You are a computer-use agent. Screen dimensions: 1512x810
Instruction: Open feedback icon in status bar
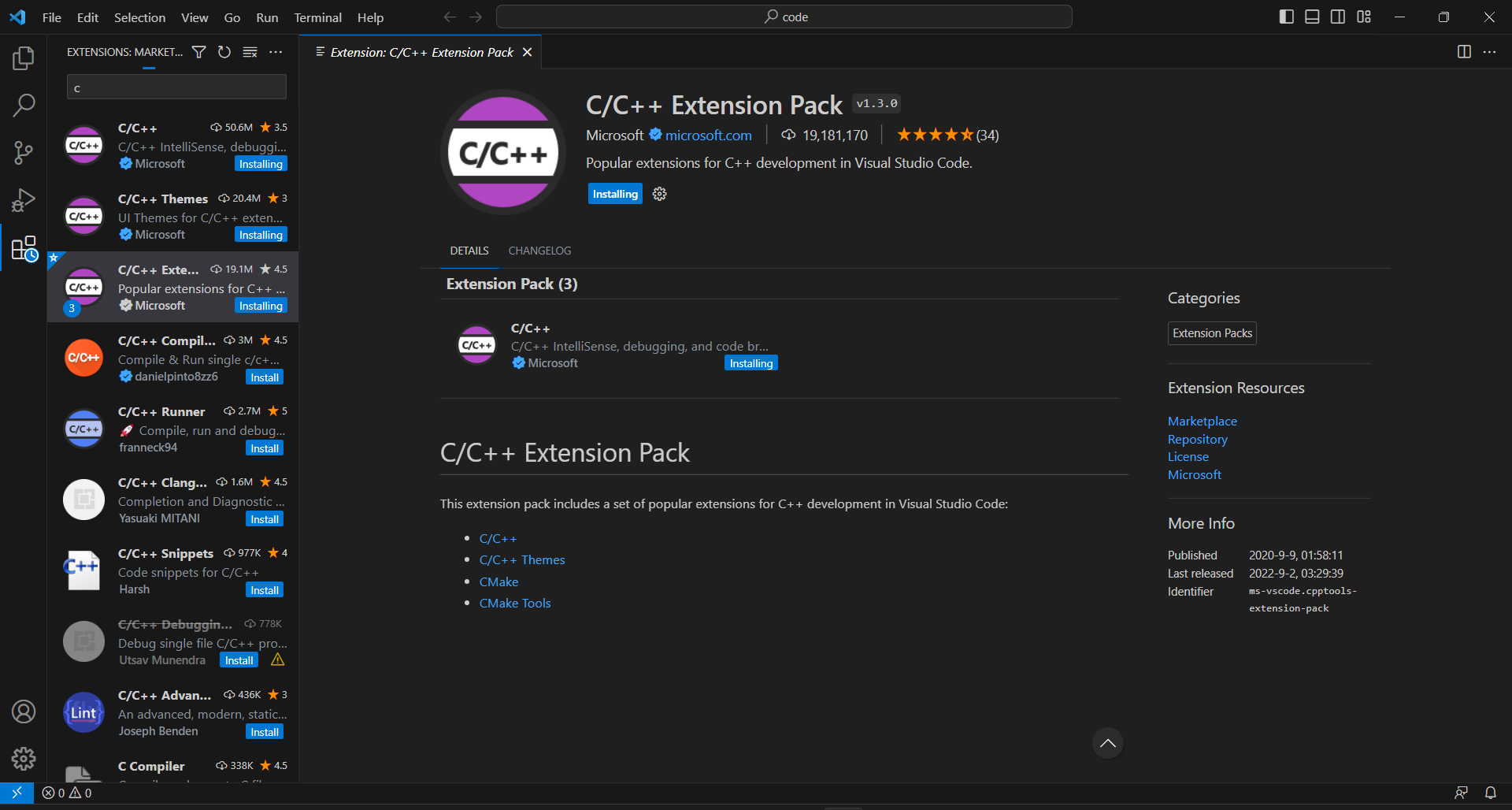click(1462, 793)
